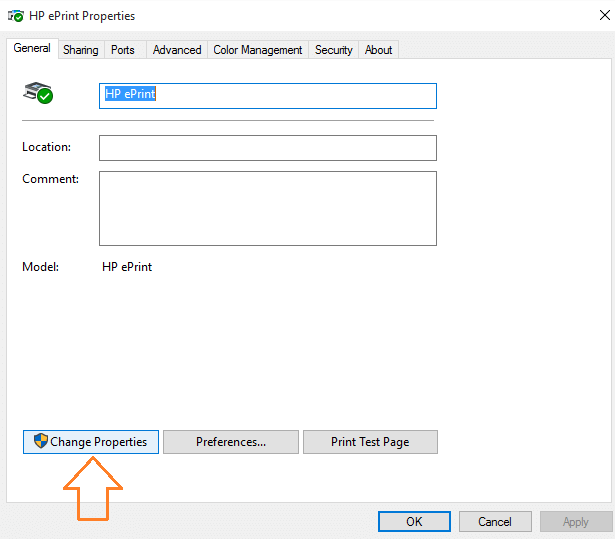Close the HP ePrint Properties window
The width and height of the screenshot is (615, 539).
[x=605, y=15]
